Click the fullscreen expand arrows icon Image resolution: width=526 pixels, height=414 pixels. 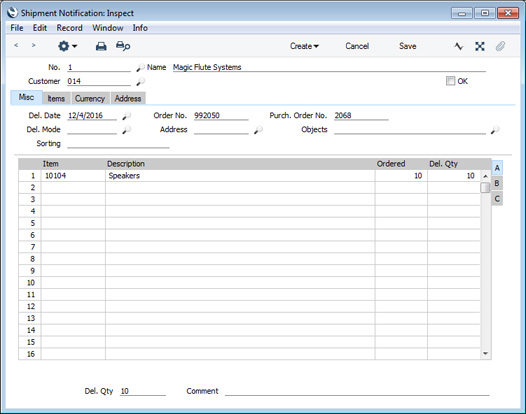pyautogui.click(x=480, y=46)
